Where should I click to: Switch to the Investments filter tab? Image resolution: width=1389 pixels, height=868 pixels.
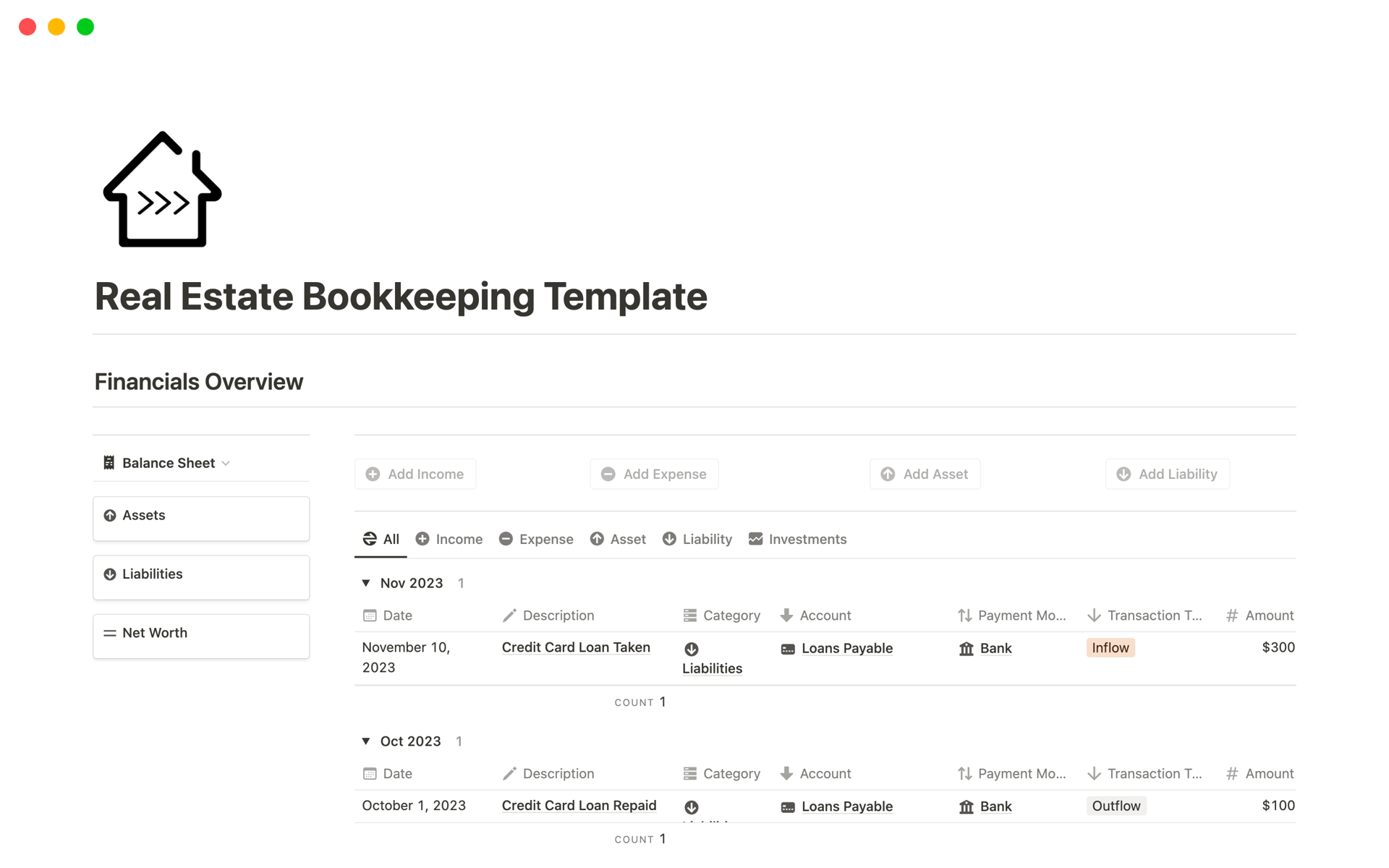(x=807, y=538)
